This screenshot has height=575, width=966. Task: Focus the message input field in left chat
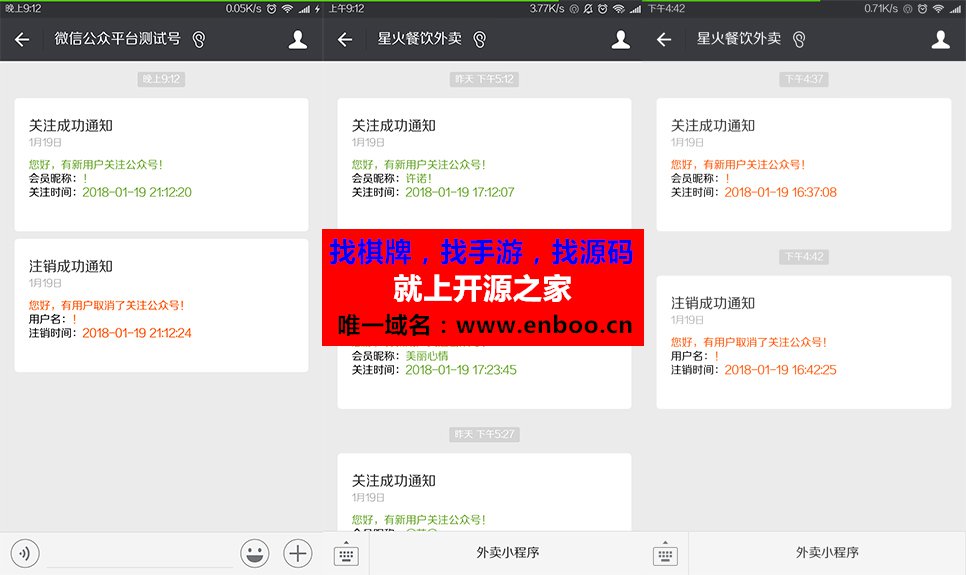pos(140,553)
